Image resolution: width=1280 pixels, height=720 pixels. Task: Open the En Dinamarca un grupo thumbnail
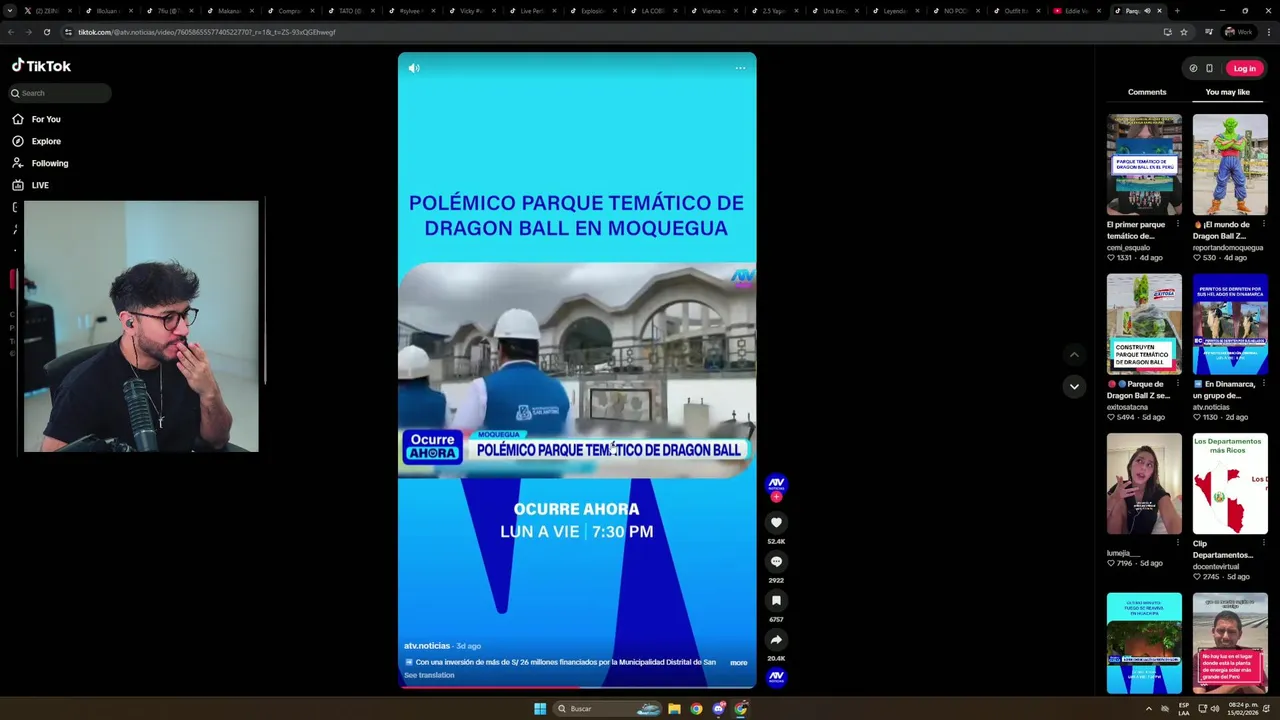(x=1230, y=324)
